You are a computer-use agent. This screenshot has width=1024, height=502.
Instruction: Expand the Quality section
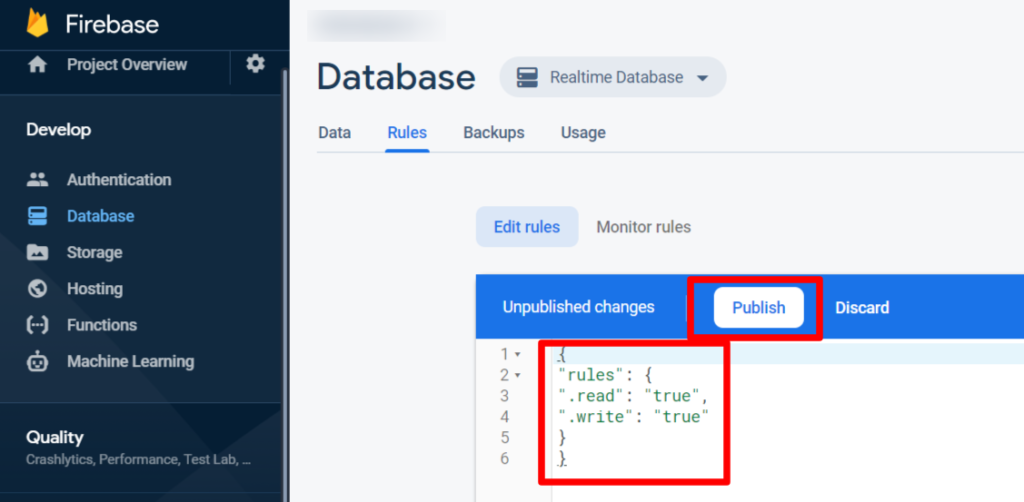[140, 447]
